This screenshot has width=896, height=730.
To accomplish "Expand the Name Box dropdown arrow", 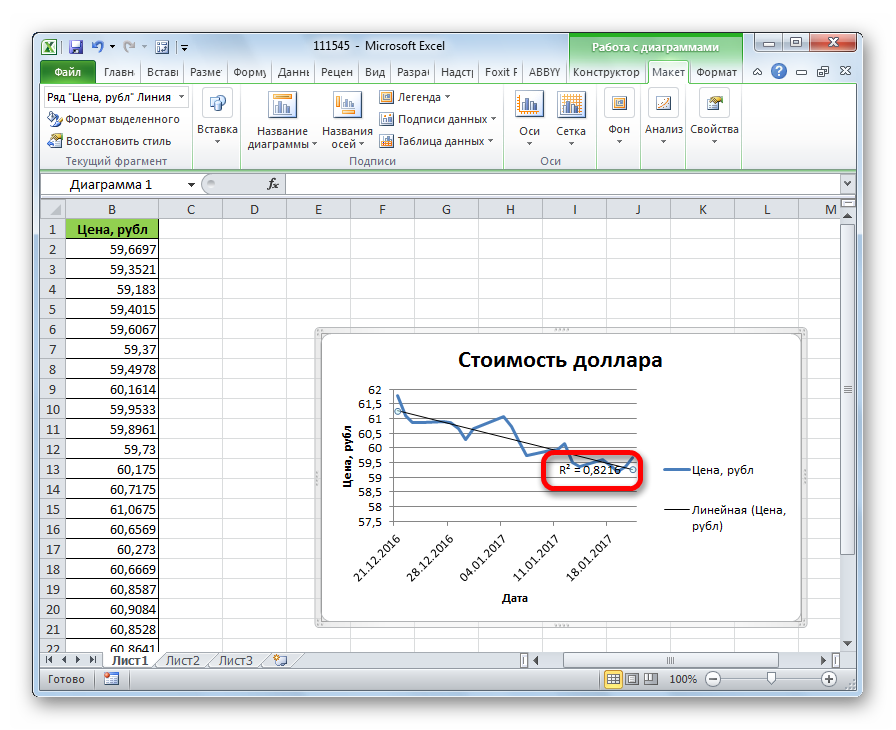I will (x=191, y=185).
